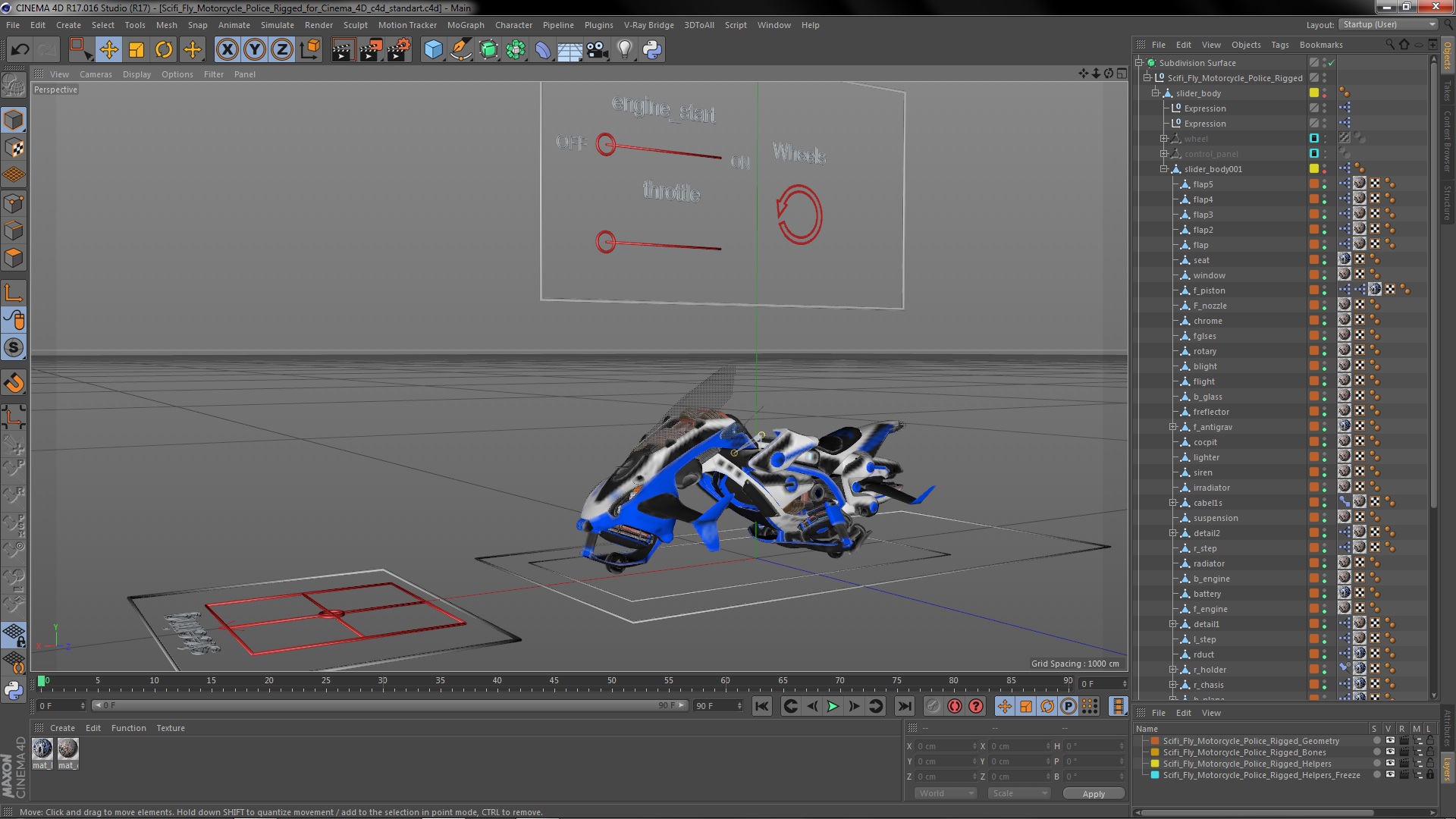Viewport: 1456px width, 819px height.
Task: Go to start of animation
Action: (x=761, y=706)
